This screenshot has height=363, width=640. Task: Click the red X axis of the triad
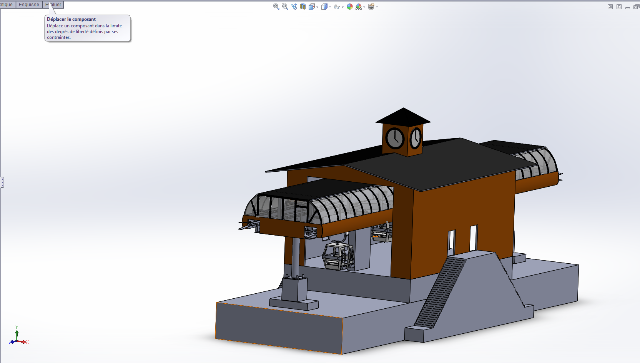coord(24,342)
